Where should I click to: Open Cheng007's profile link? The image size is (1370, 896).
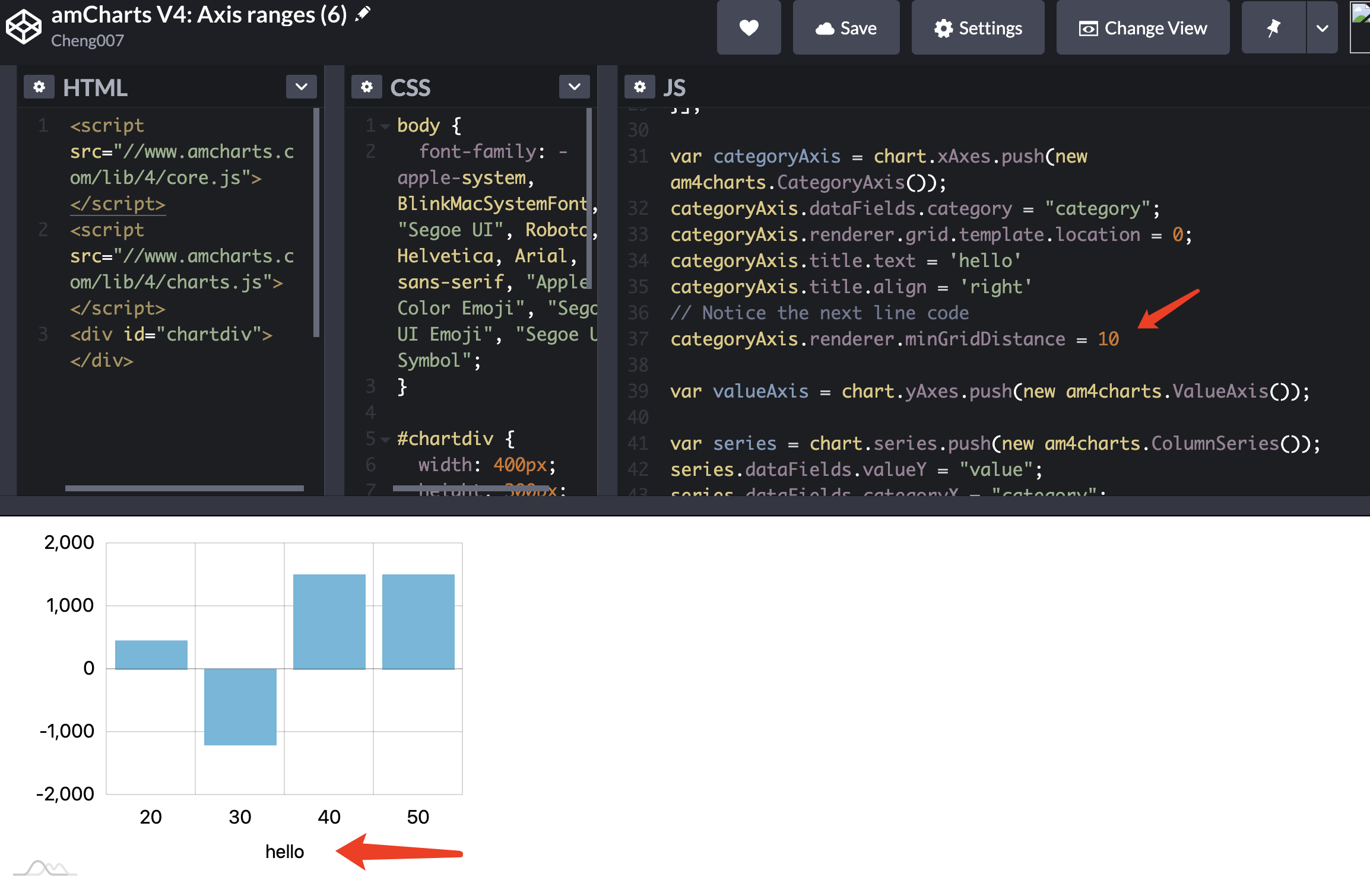tap(87, 40)
